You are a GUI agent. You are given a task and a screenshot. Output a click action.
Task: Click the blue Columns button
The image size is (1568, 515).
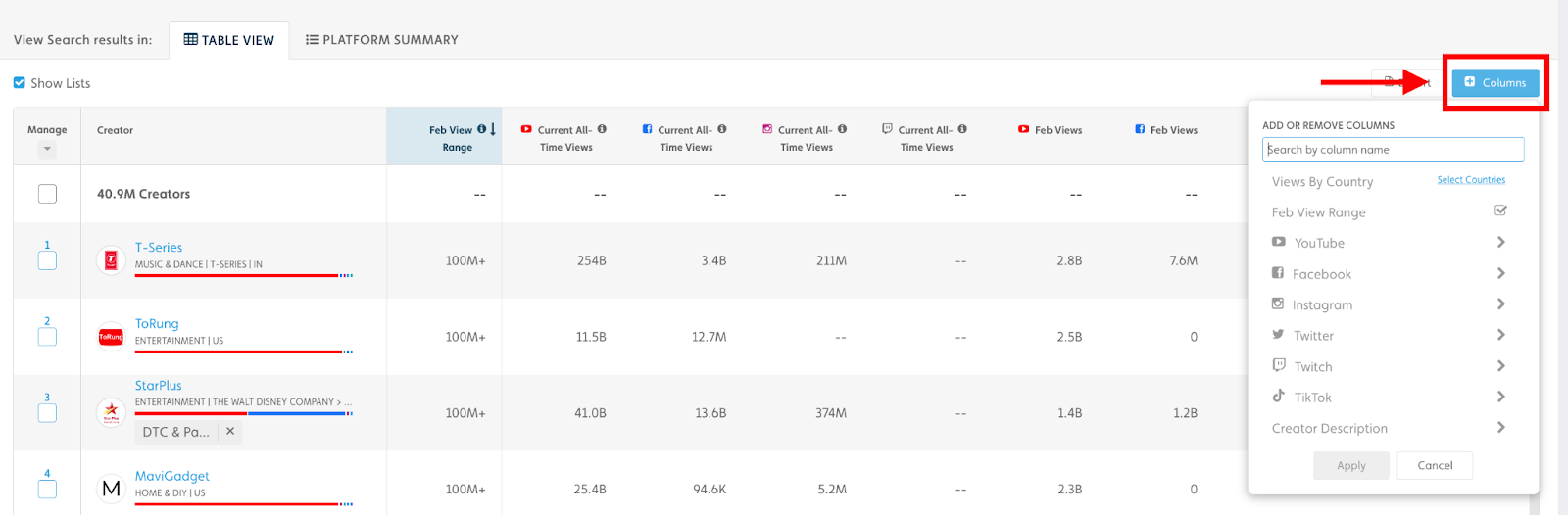(1494, 82)
